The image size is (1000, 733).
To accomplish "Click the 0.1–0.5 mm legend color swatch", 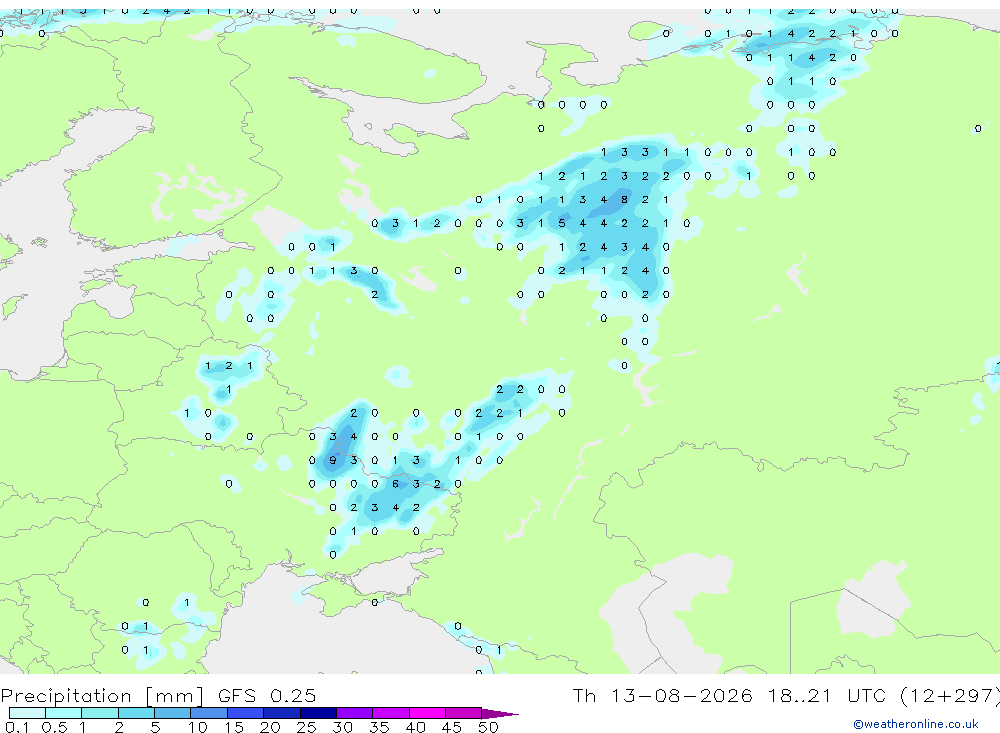I will (x=27, y=713).
